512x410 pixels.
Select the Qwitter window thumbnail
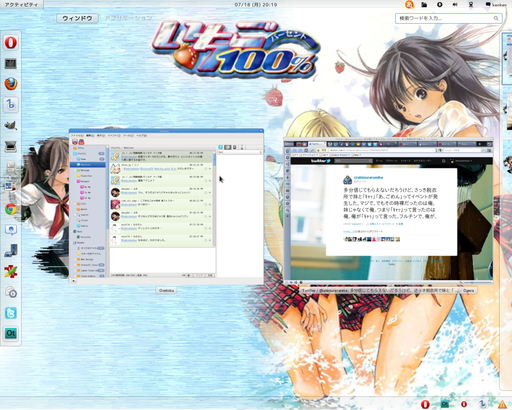(x=166, y=206)
